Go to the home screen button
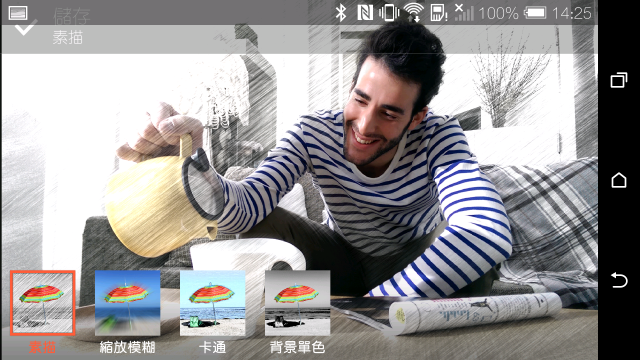The image size is (640, 360). (x=619, y=180)
